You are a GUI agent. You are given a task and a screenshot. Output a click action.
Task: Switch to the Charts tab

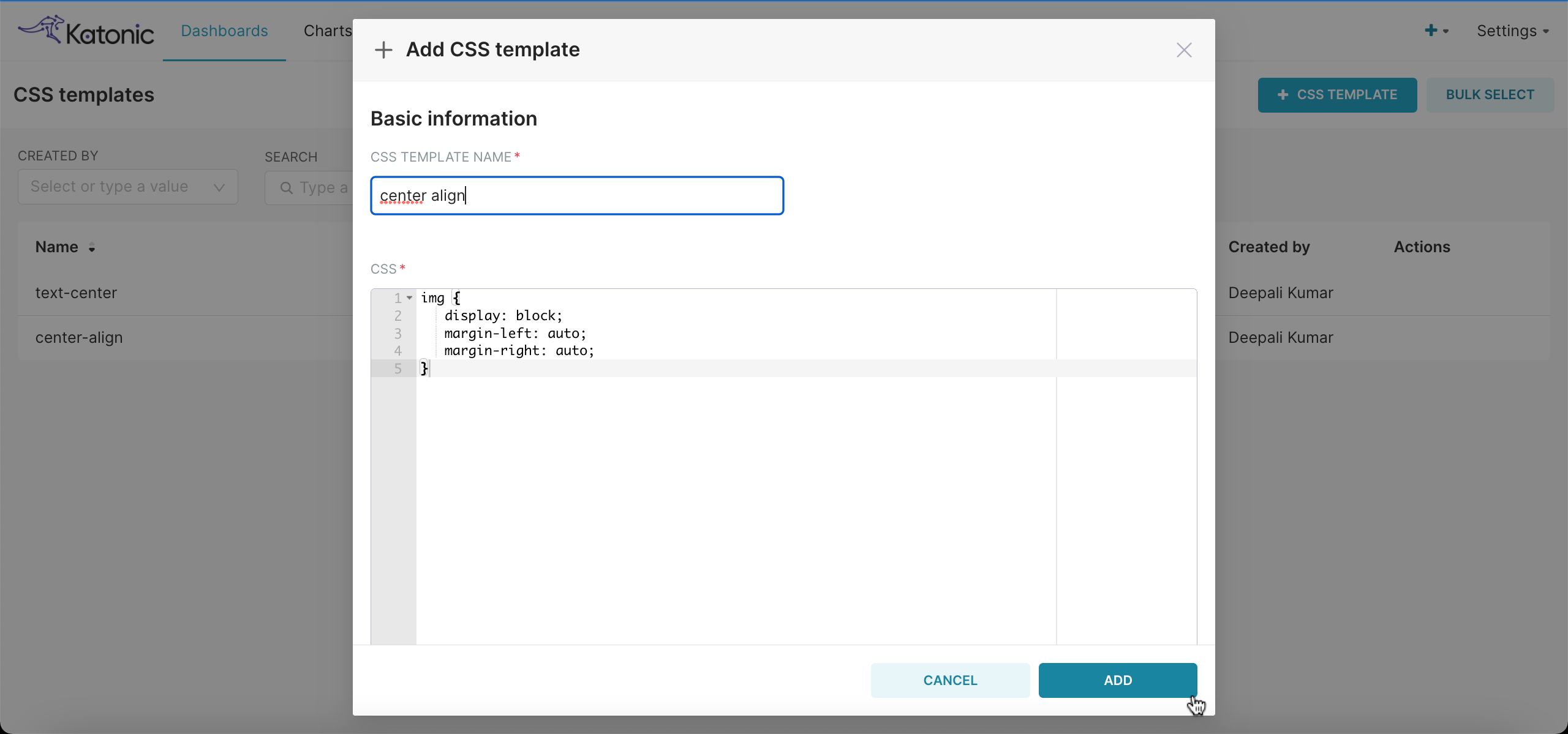tap(328, 31)
